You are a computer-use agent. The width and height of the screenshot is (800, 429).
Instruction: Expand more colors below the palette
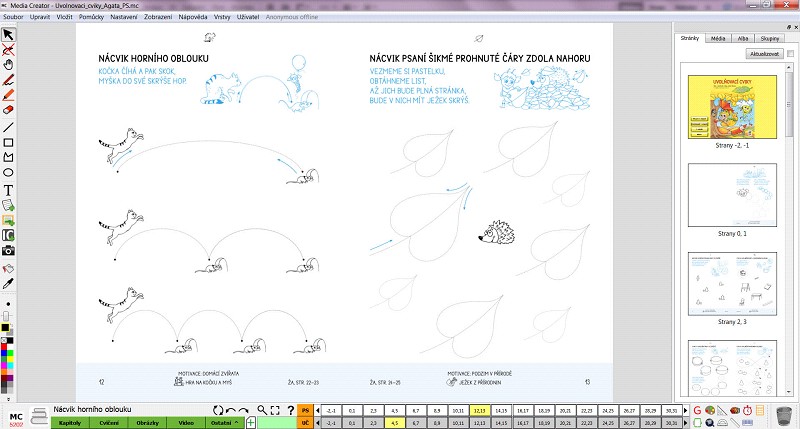click(x=8, y=399)
